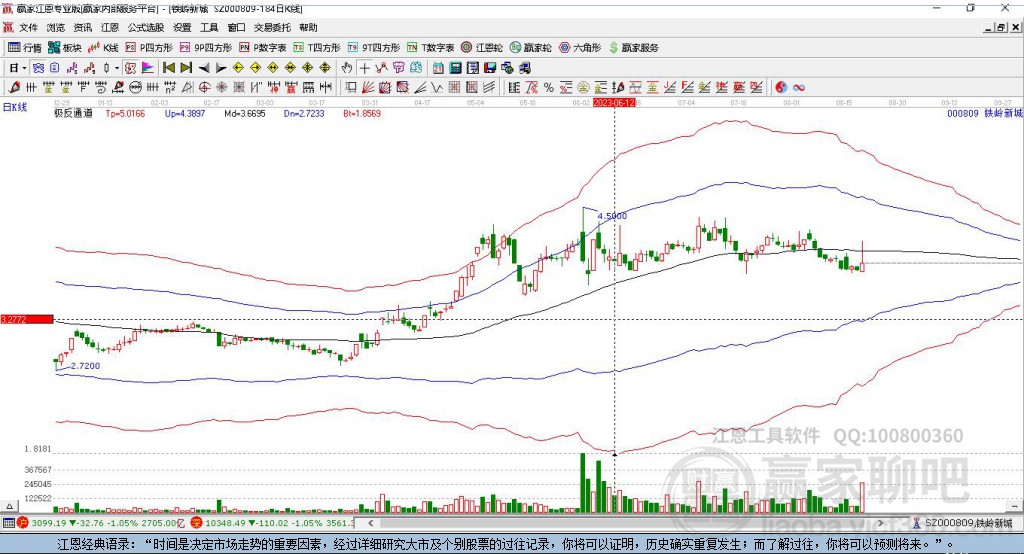
Task: Select the hand pan tool
Action: click(347, 68)
